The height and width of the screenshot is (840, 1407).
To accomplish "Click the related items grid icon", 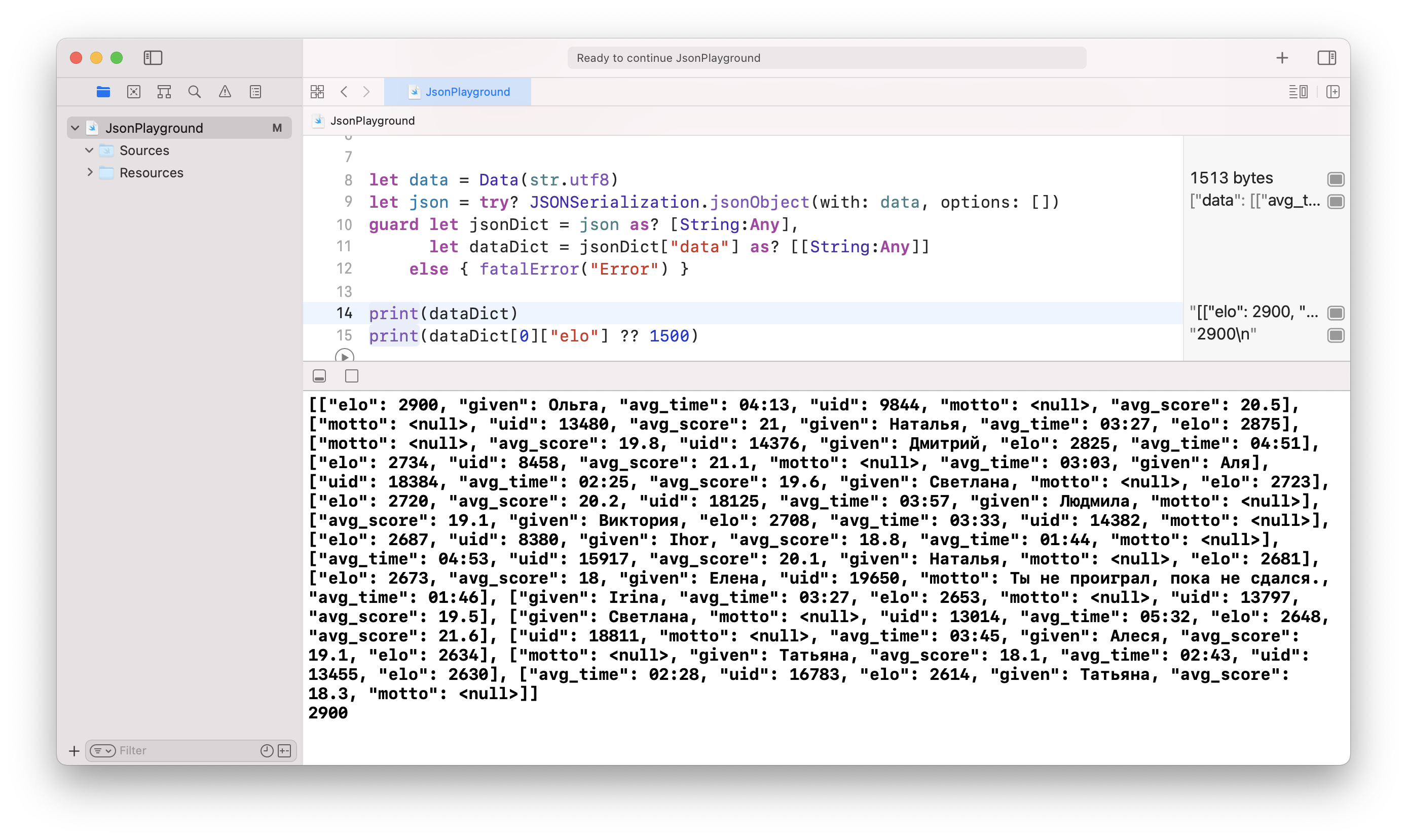I will (x=317, y=92).
